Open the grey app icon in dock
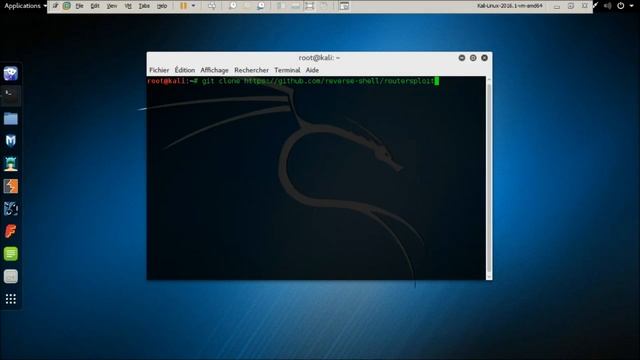The image size is (640, 360). click(11, 276)
